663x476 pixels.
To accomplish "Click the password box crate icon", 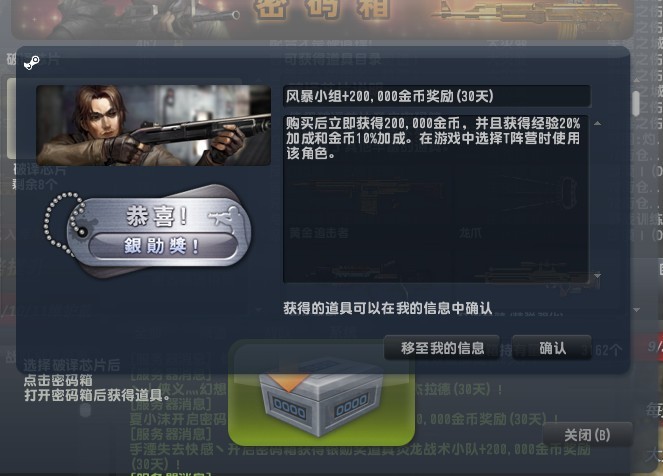I will (321, 397).
